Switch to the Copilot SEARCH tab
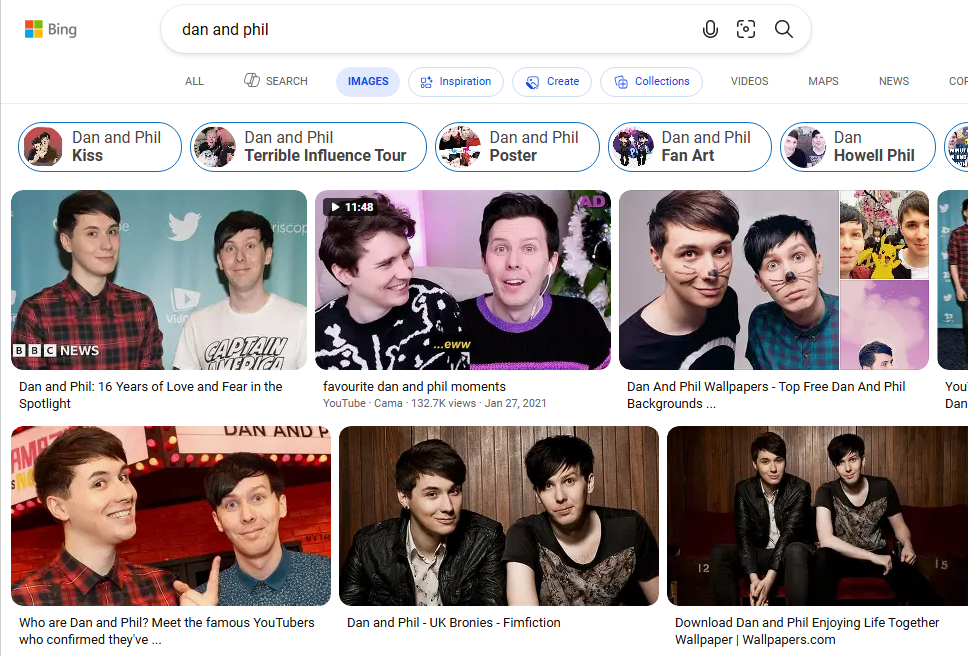The height and width of the screenshot is (656, 968). [275, 81]
